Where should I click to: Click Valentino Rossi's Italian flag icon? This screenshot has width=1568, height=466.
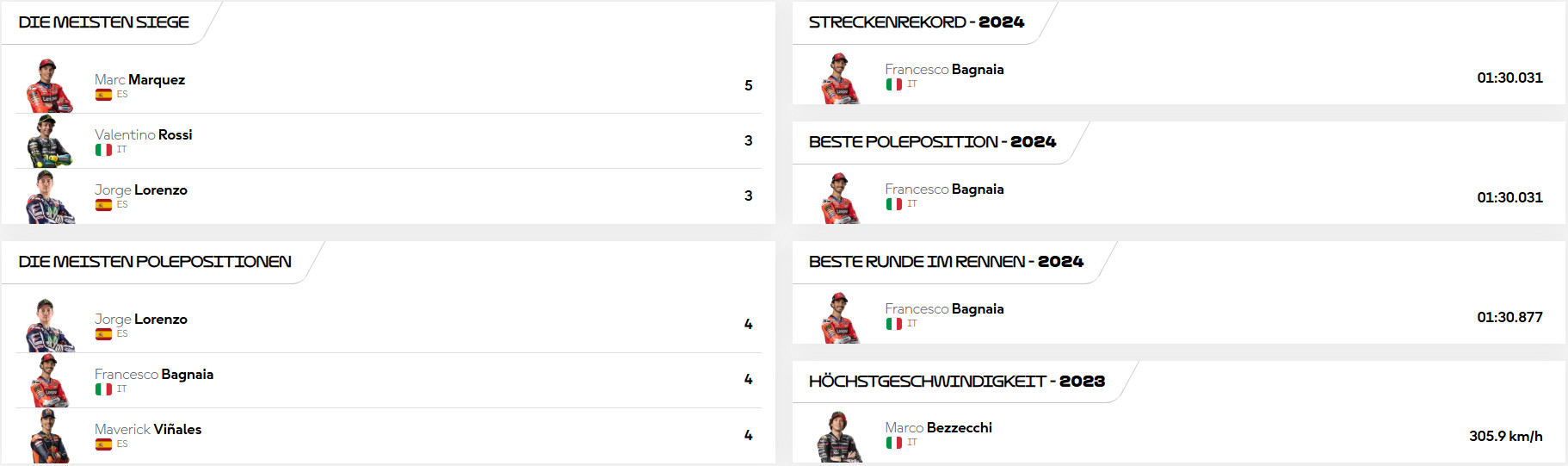click(103, 150)
